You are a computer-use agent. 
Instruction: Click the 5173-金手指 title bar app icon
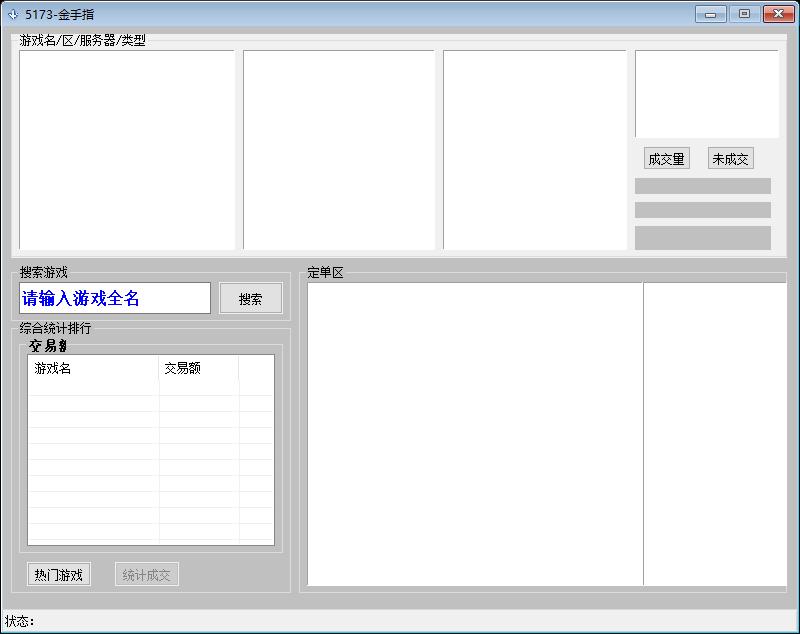click(13, 15)
